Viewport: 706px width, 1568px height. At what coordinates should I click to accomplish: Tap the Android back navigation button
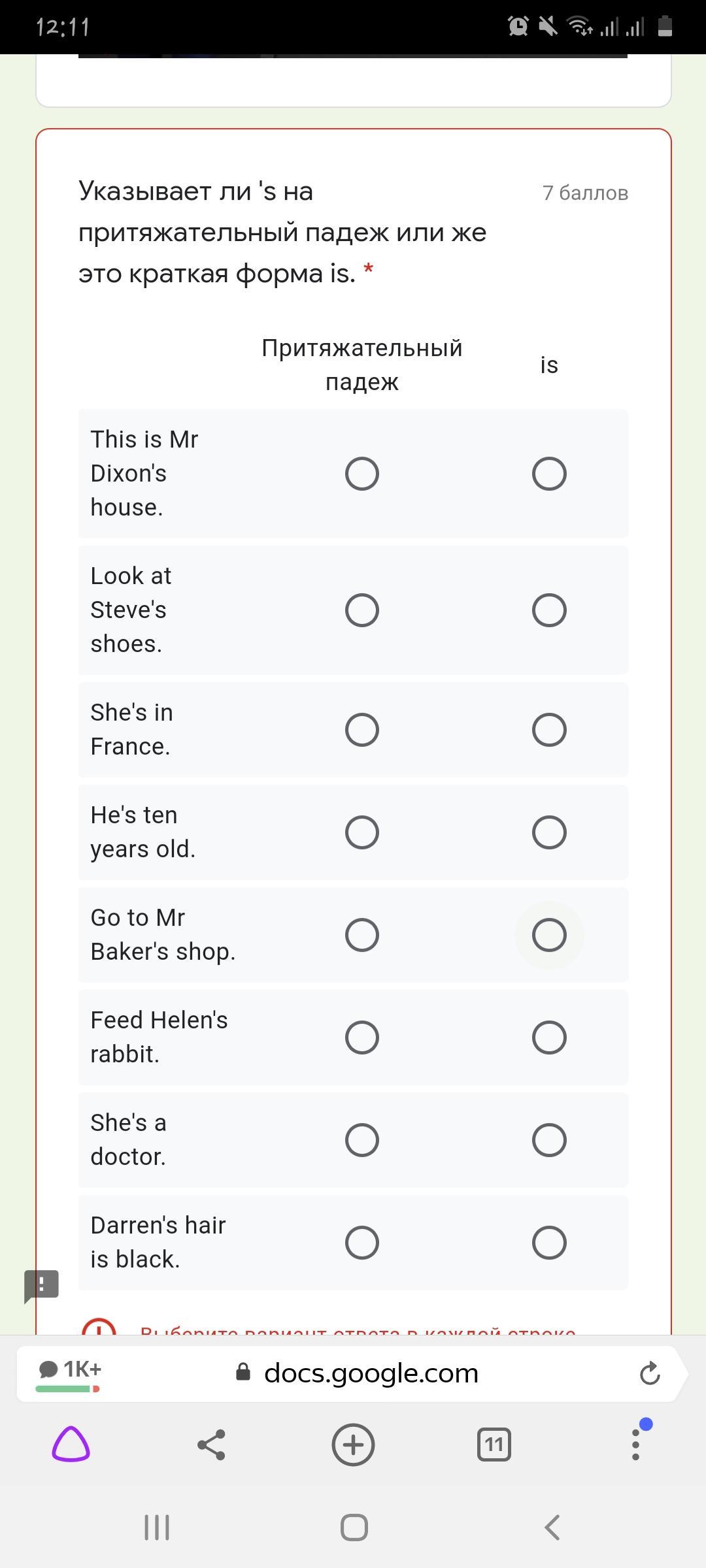pyautogui.click(x=552, y=1527)
